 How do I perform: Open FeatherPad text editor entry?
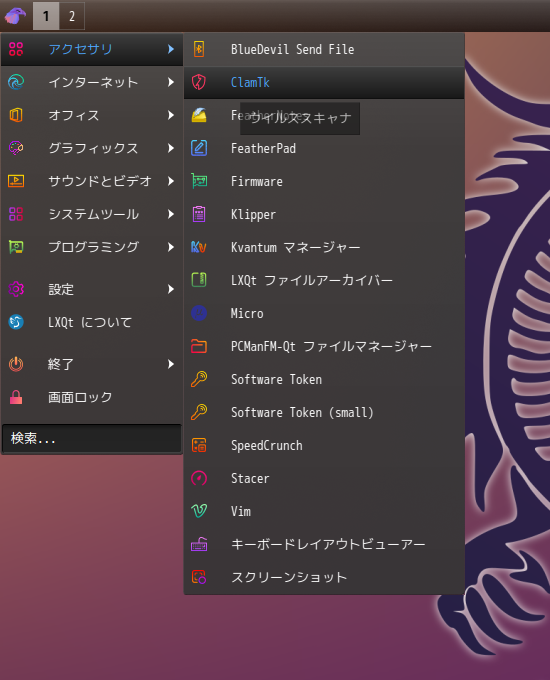pos(324,148)
